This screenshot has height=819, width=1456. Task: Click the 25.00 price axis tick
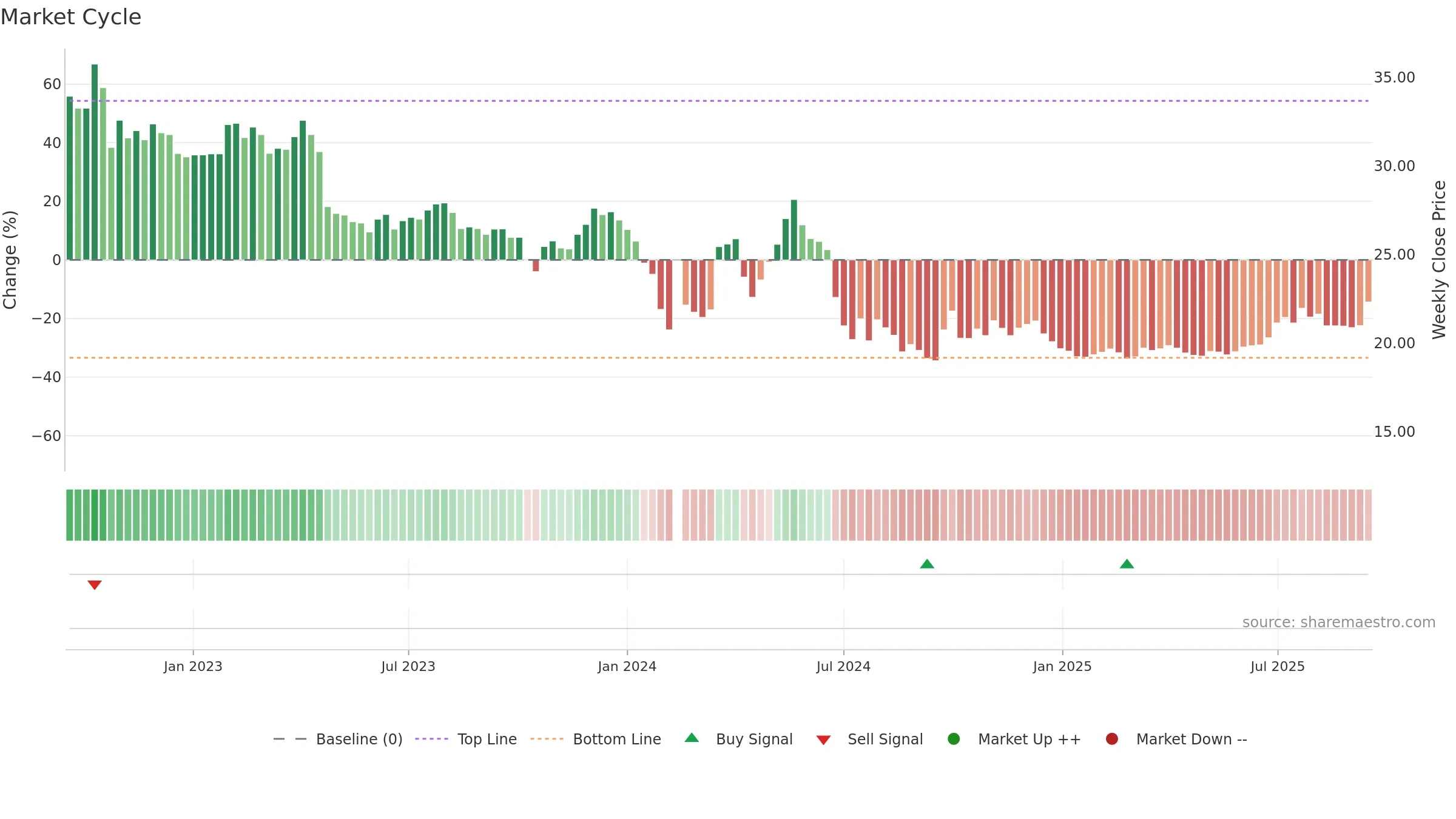[x=1394, y=255]
